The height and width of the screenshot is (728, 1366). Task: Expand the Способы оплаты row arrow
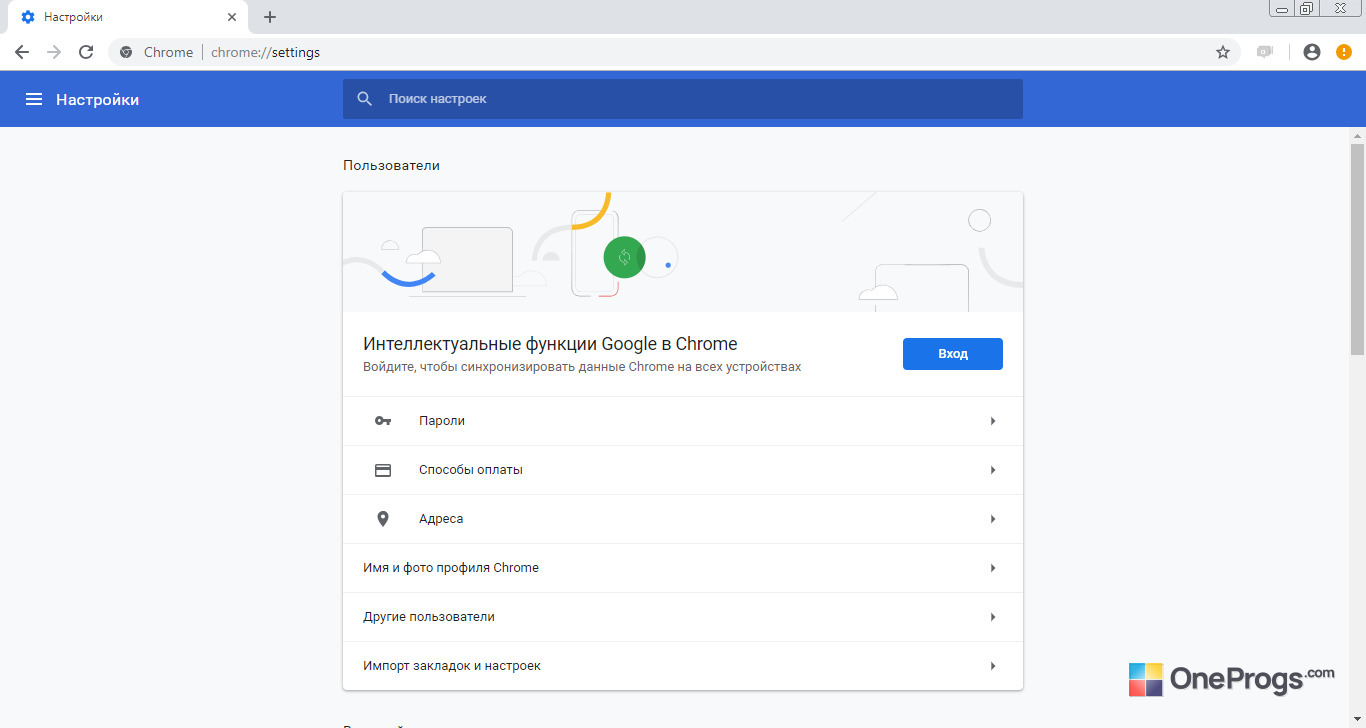coord(993,470)
